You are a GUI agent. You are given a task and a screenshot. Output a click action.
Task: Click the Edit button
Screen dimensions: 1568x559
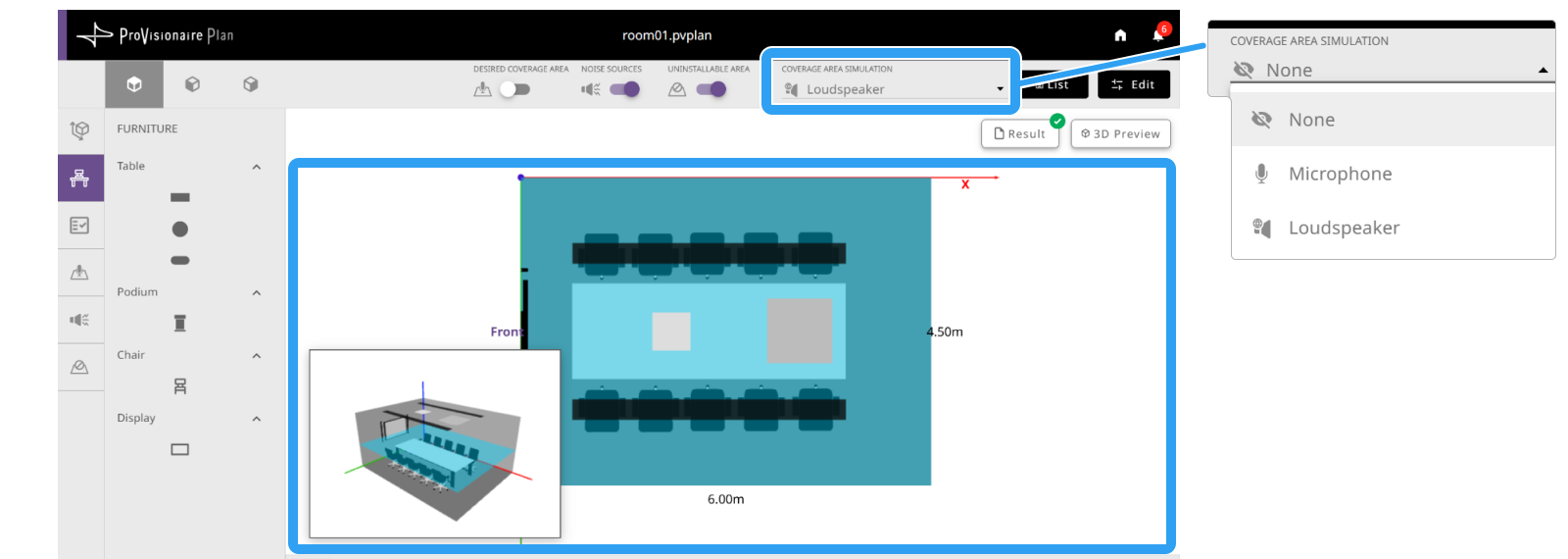click(x=1134, y=85)
